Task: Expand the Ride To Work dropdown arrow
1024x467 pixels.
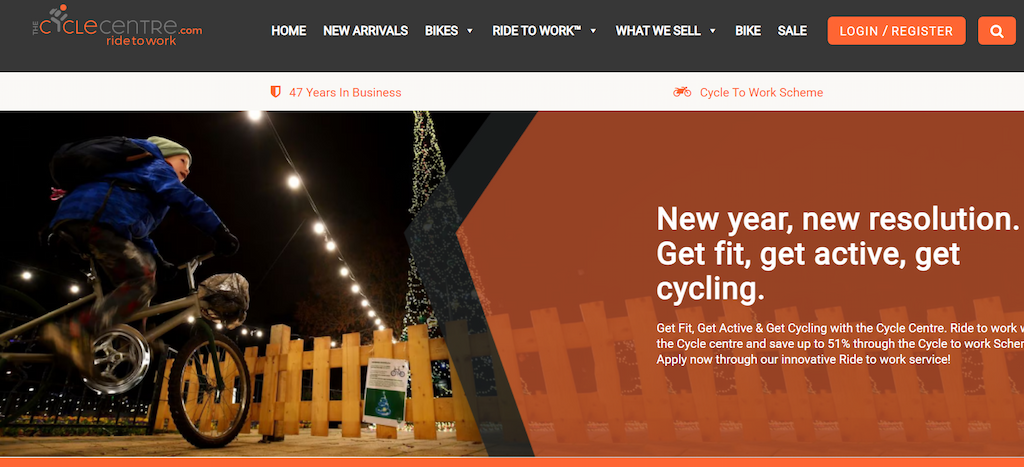Action: pos(593,31)
